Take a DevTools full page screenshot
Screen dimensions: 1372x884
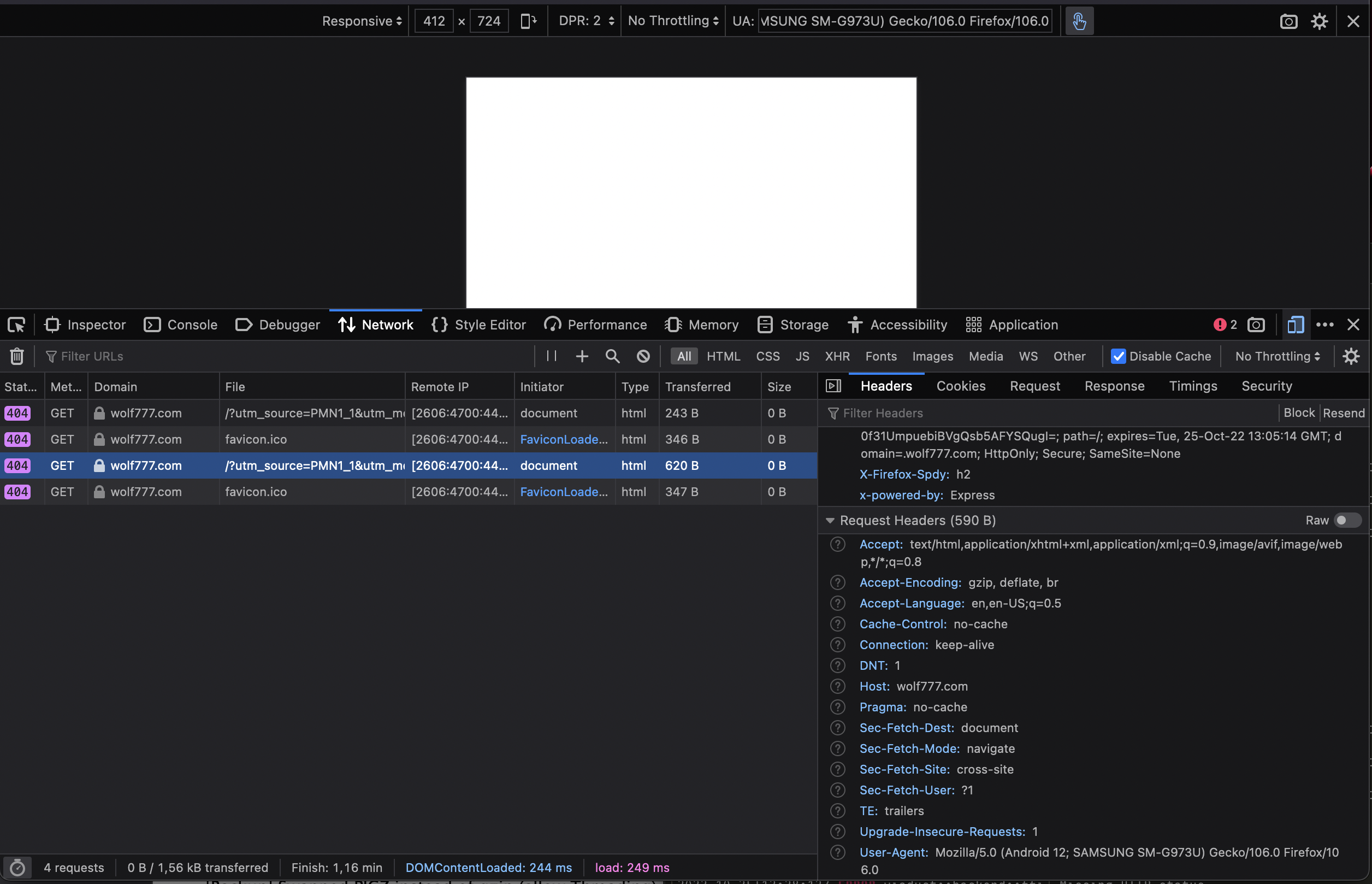(1256, 325)
